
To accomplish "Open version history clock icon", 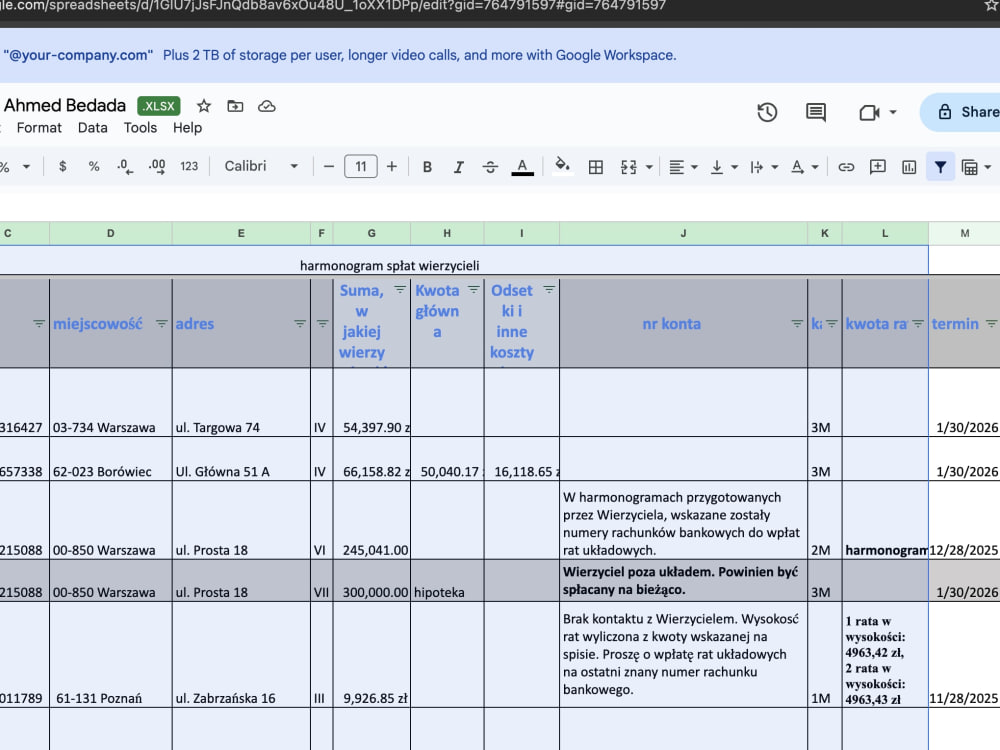I will (767, 112).
